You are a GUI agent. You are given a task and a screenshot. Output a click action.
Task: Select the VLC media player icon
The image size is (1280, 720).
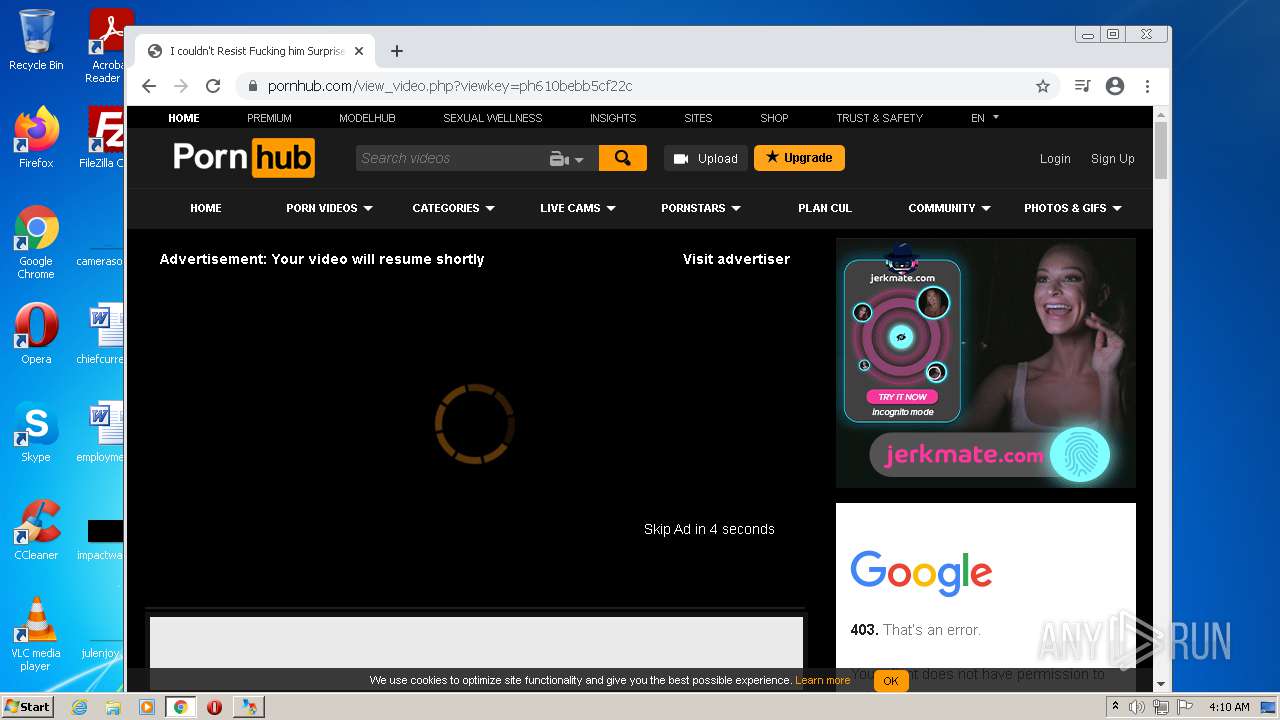(x=36, y=634)
